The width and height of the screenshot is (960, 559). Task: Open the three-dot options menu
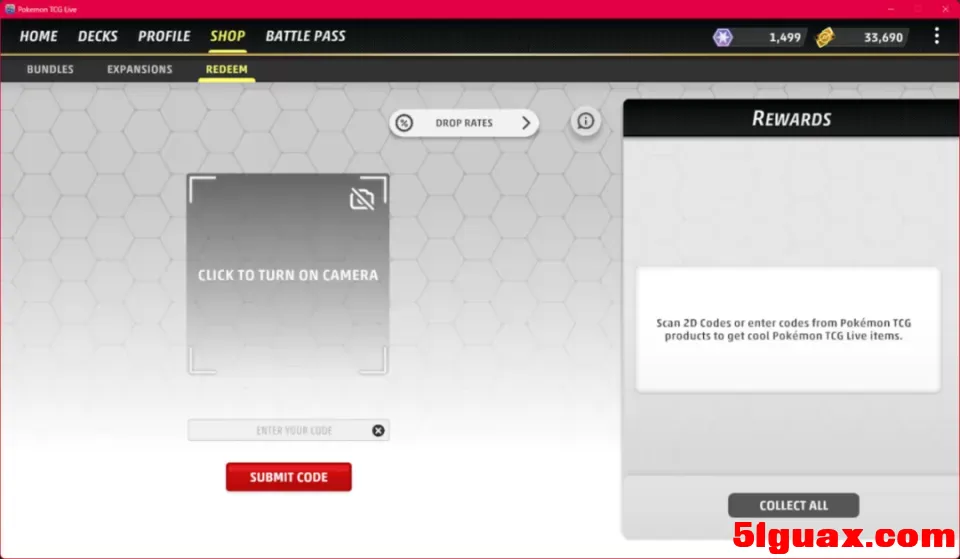936,36
